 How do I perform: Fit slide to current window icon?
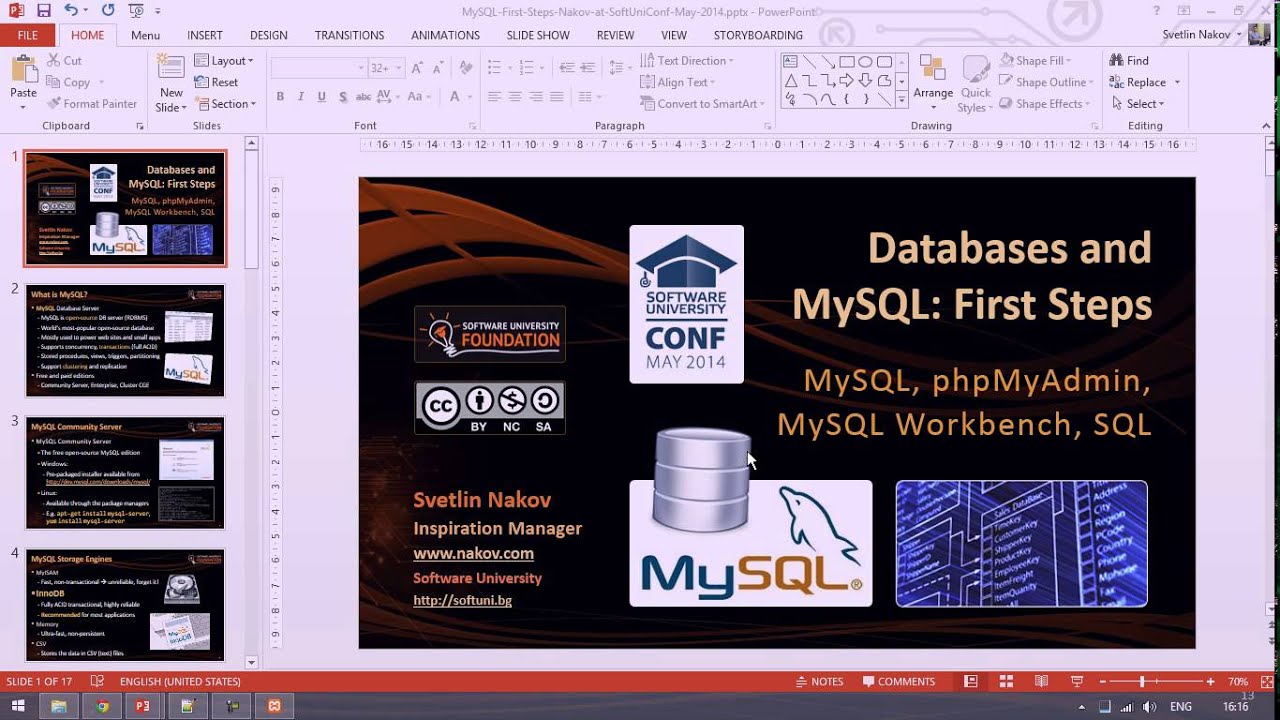[1265, 682]
